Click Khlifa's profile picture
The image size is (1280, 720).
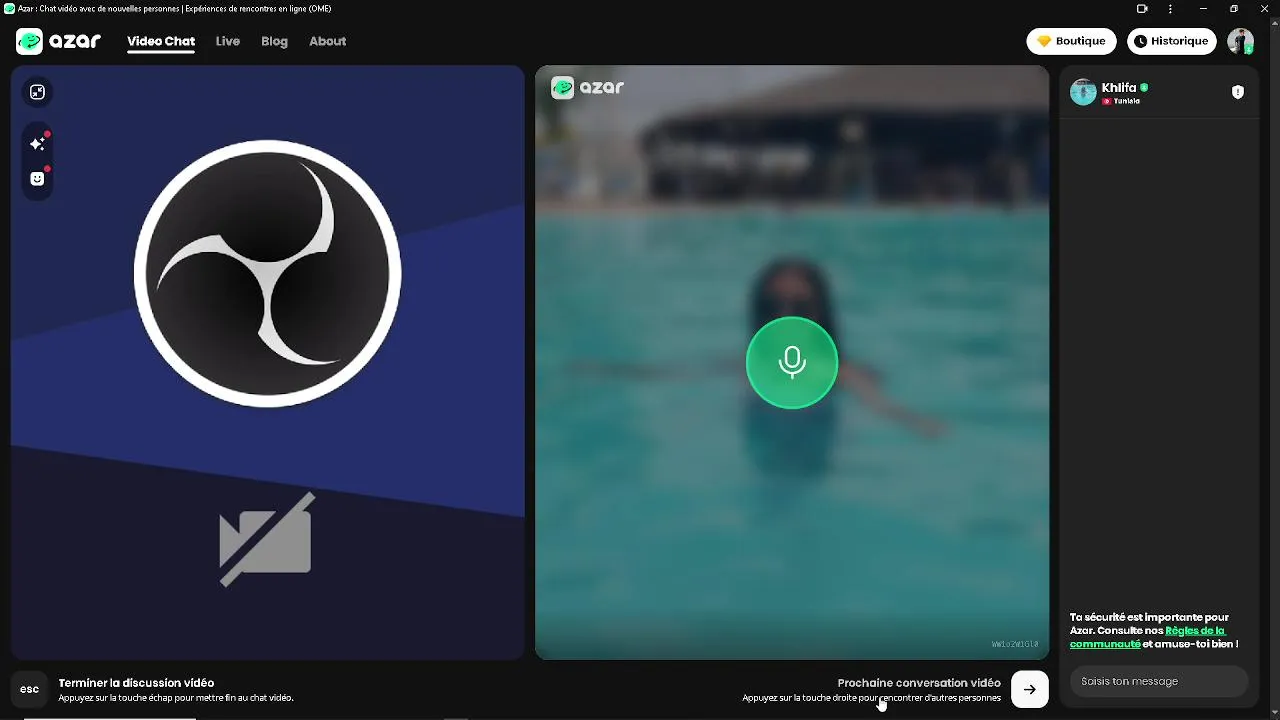(x=1083, y=92)
